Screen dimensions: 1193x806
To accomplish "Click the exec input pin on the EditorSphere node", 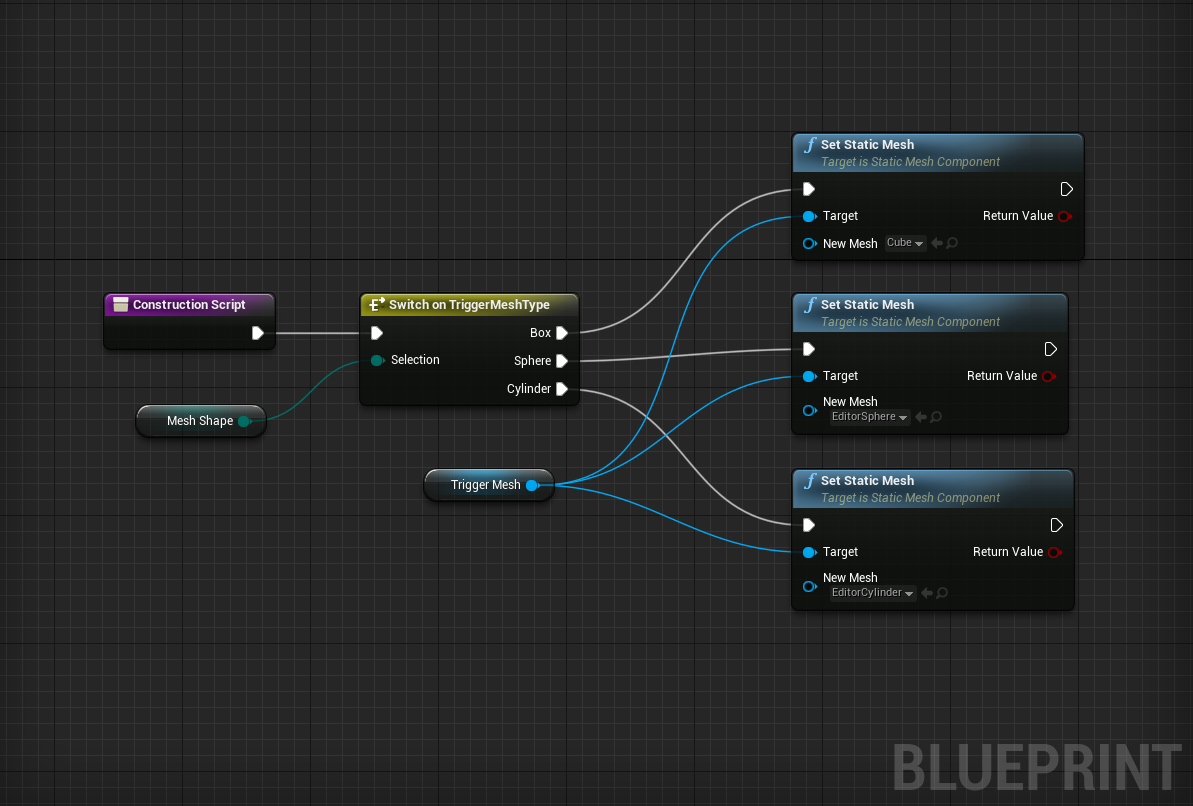I will click(x=809, y=349).
